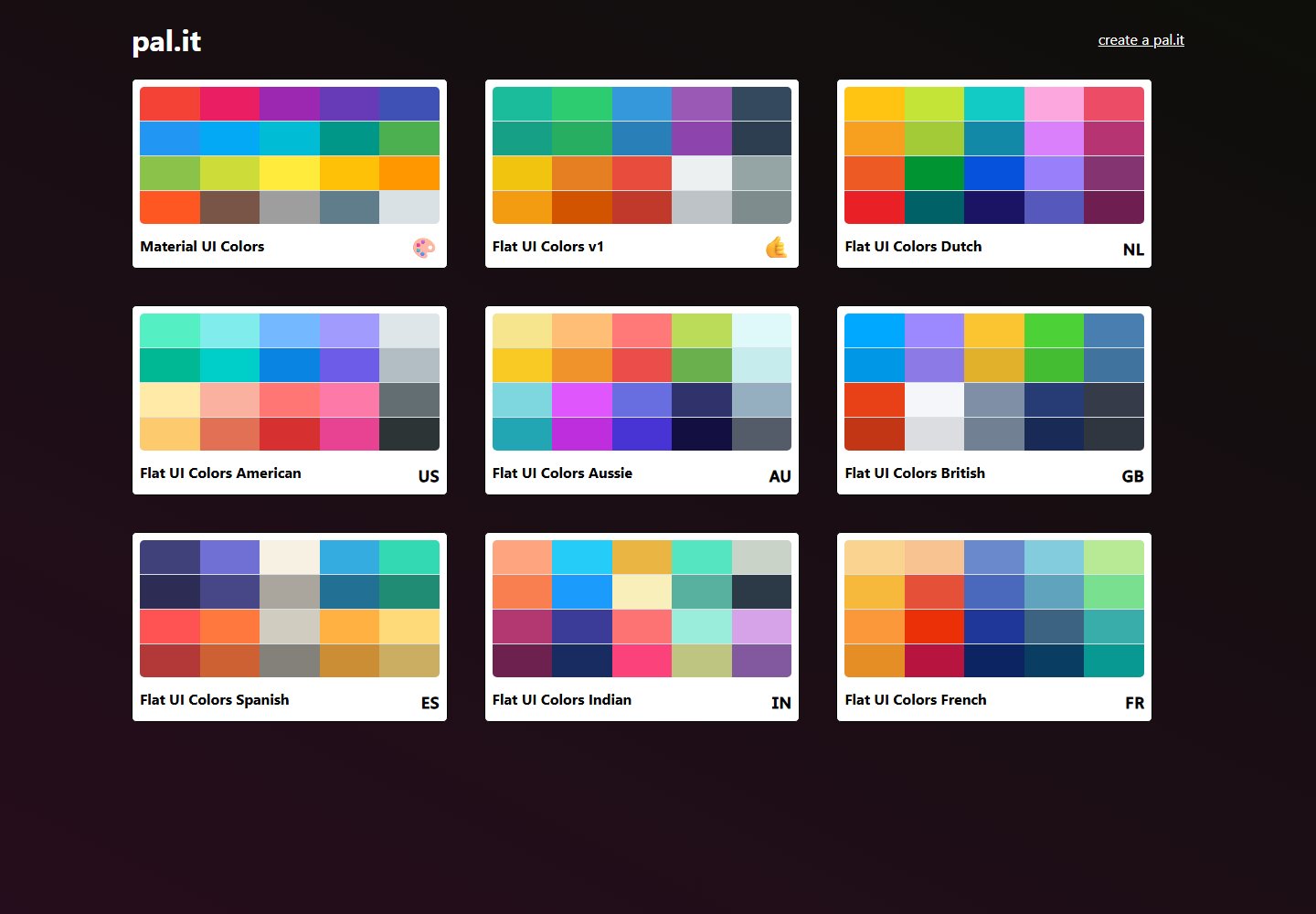
Task: Open the Flat UI Colors Aussie title
Action: point(562,473)
